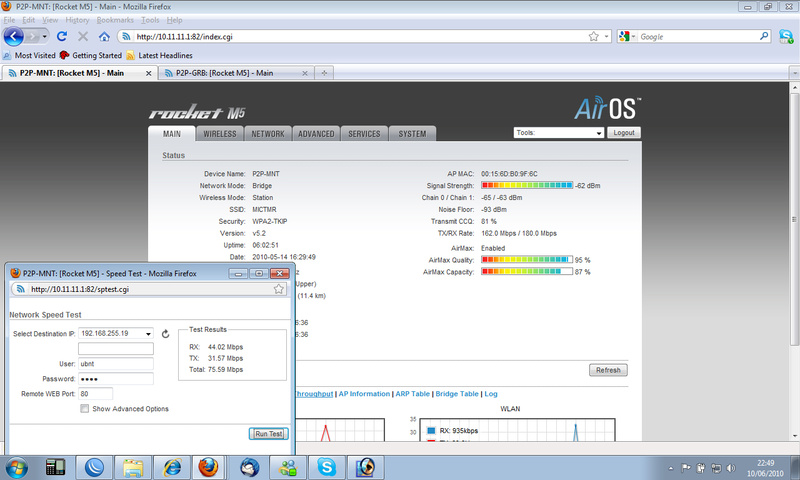Bookmark star in Speed Test address bar
800x480 pixels.
point(279,289)
